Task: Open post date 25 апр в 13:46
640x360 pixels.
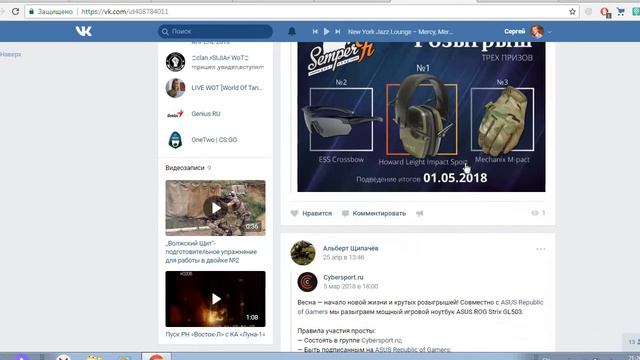Action: [x=343, y=257]
